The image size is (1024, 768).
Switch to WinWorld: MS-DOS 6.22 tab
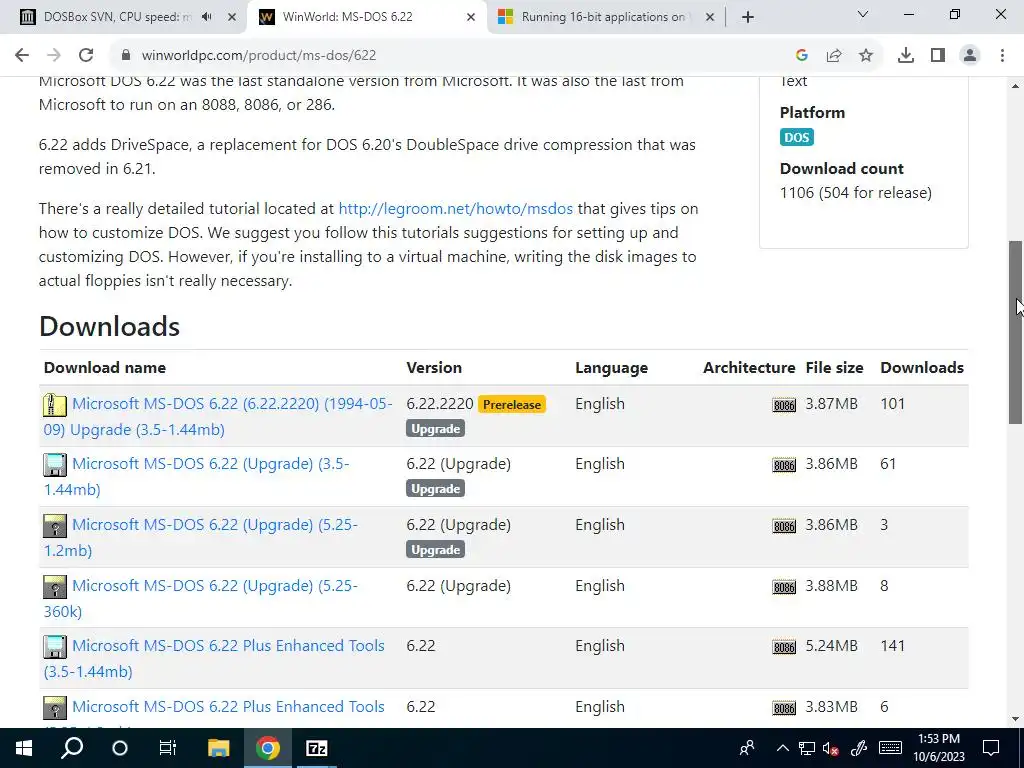click(347, 17)
